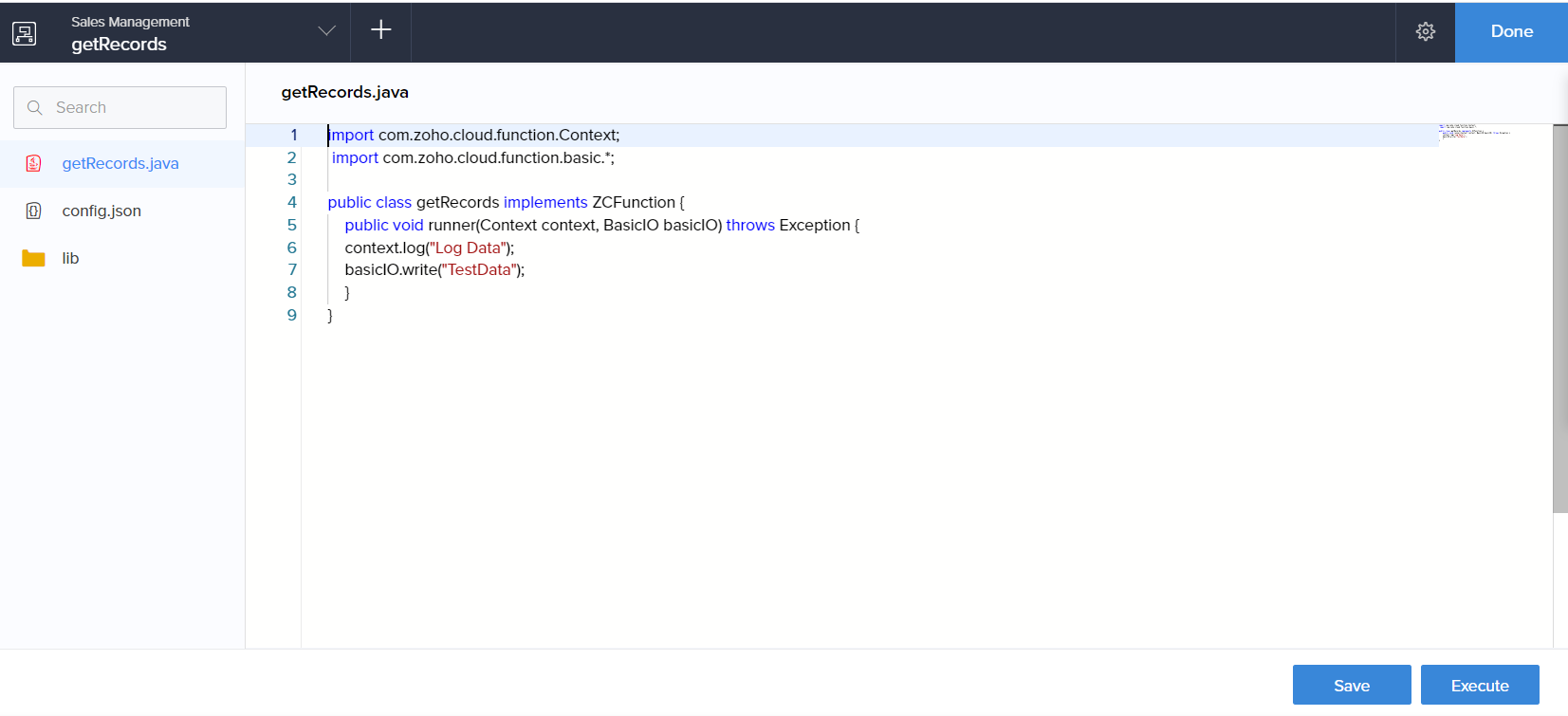Click the Java file icon beside getRecords.java
Viewport: 1568px width, 716px height.
pos(33,163)
